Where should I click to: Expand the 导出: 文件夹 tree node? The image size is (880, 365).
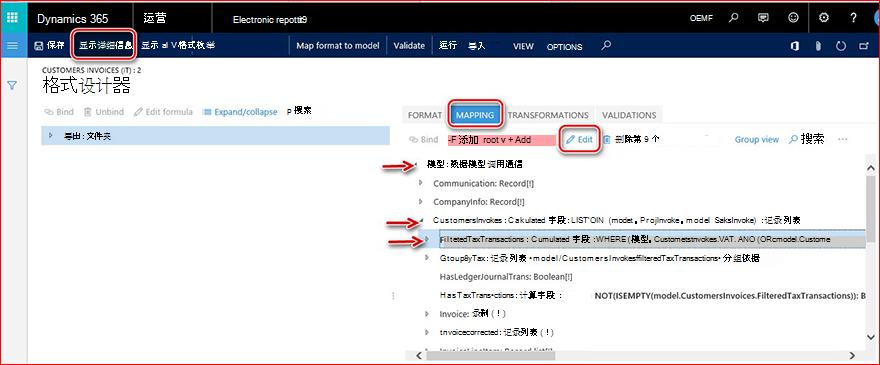(51, 135)
